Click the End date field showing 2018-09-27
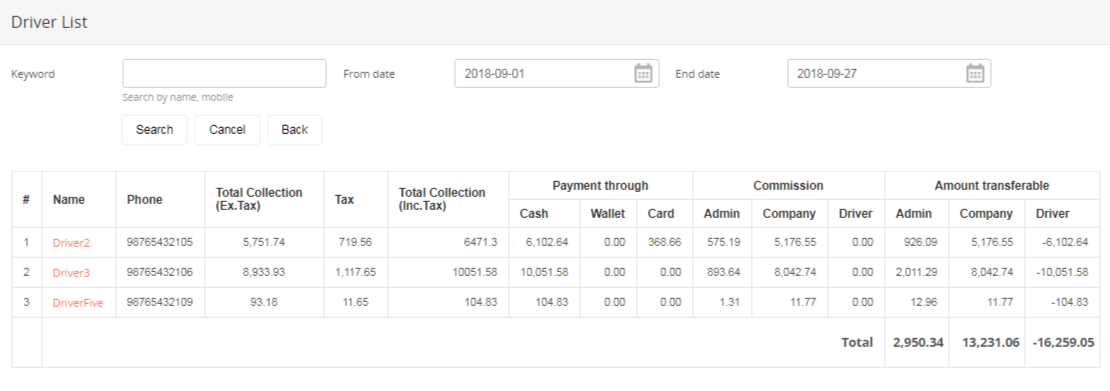Image resolution: width=1110 pixels, height=391 pixels. [889, 73]
